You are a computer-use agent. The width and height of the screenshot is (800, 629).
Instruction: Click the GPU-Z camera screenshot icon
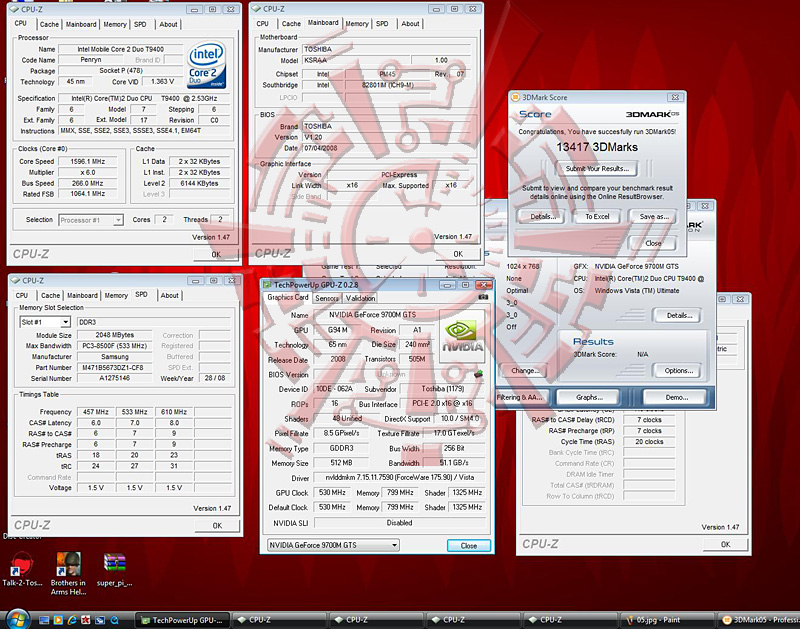(x=483, y=297)
